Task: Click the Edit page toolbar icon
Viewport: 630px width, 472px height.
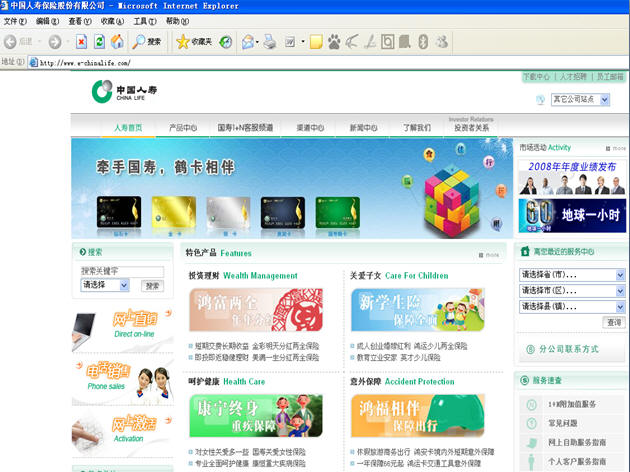Action: (290, 42)
